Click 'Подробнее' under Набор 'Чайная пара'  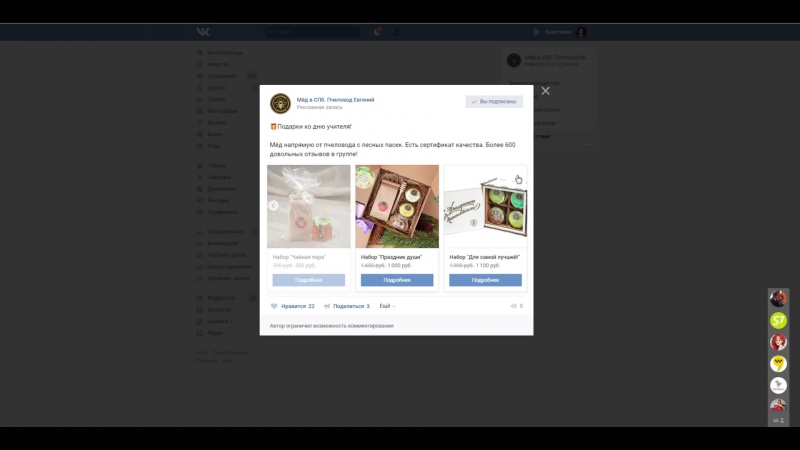(309, 280)
